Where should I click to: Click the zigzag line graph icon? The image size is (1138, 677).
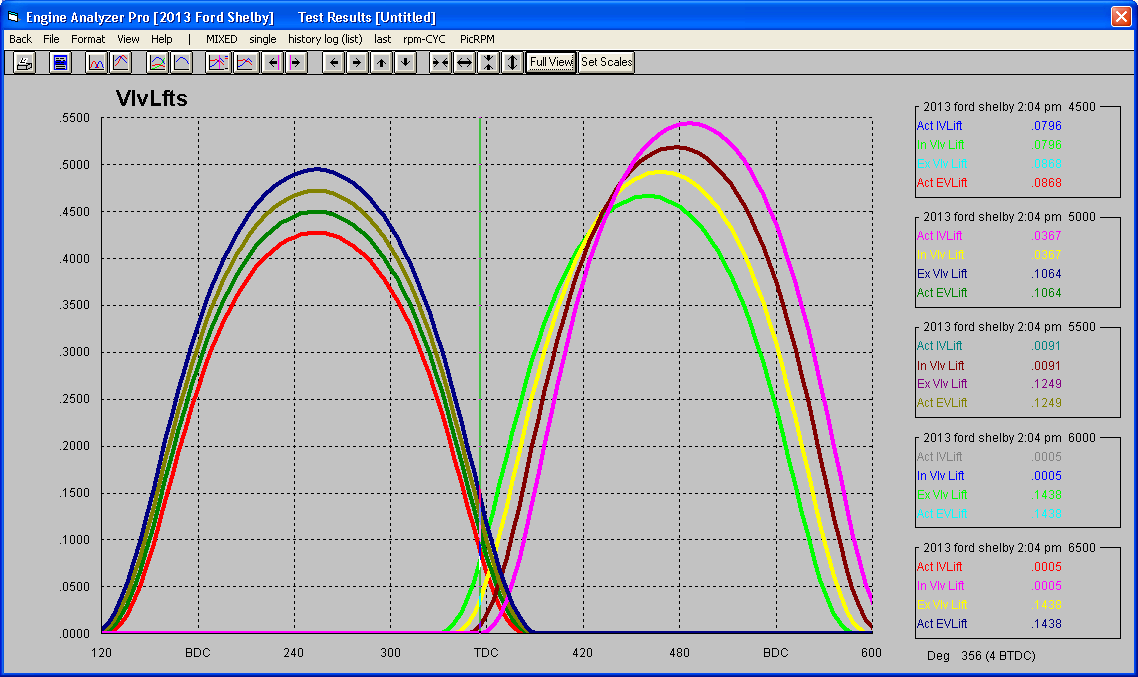[245, 62]
